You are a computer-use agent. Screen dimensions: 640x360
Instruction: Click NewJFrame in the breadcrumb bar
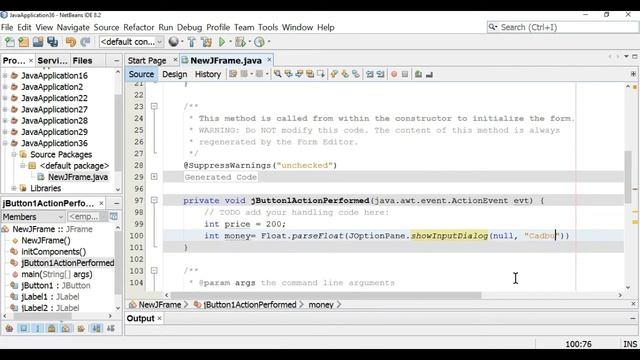160,304
